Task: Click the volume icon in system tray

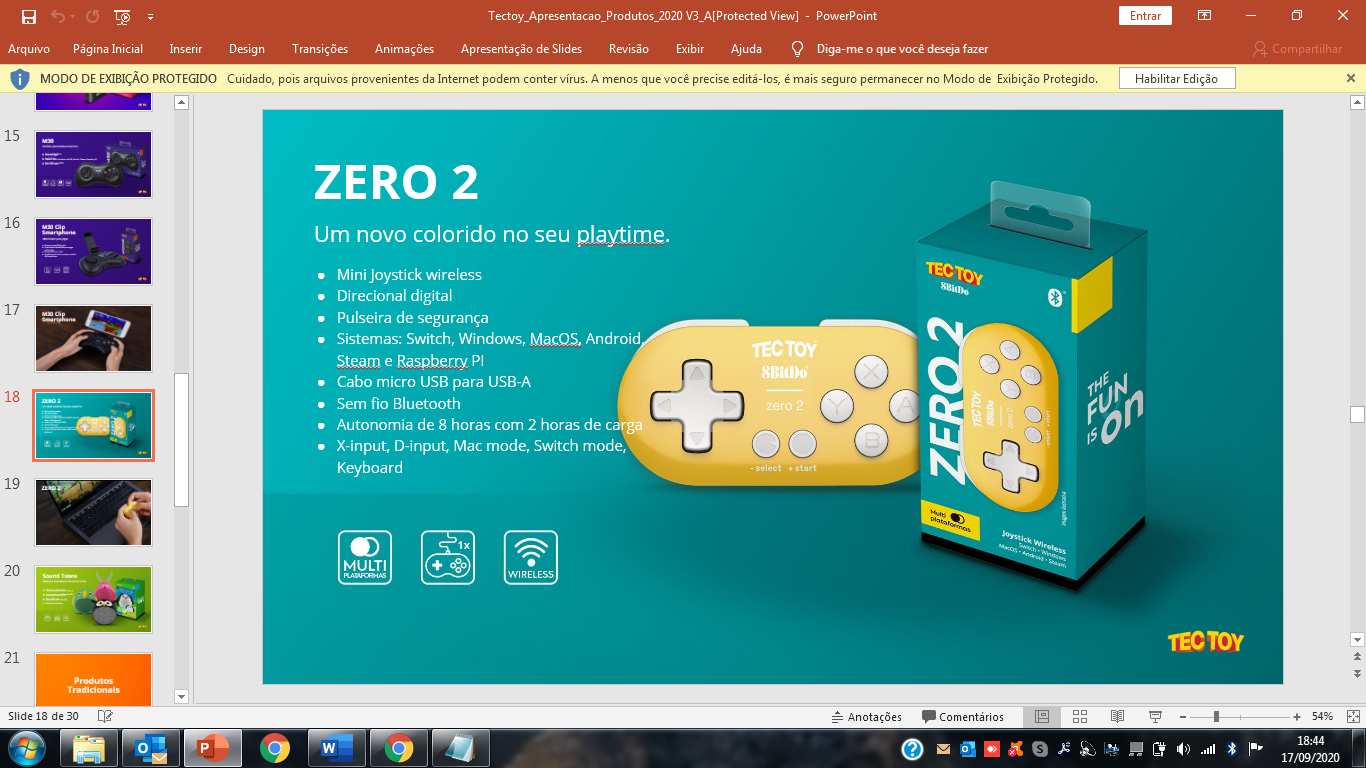Action: (x=1184, y=748)
